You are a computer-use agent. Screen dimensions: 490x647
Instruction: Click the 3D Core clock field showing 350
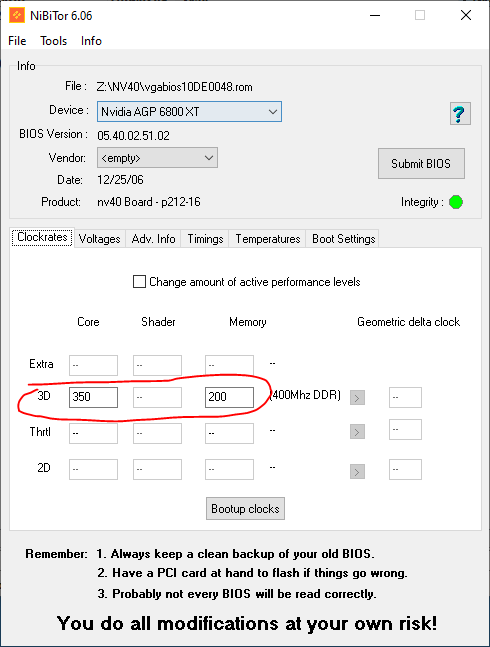click(x=93, y=397)
